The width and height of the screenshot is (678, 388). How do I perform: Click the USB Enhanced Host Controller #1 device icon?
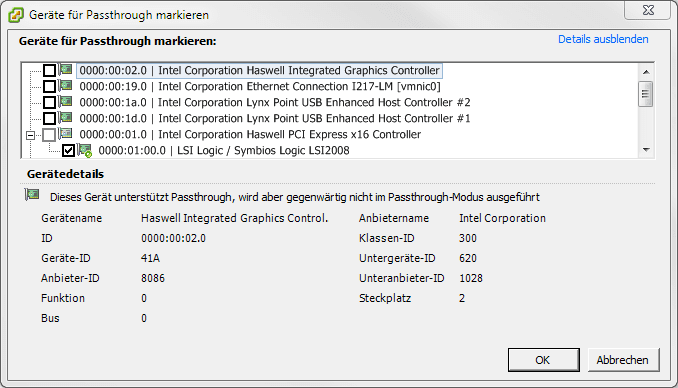pos(66,117)
